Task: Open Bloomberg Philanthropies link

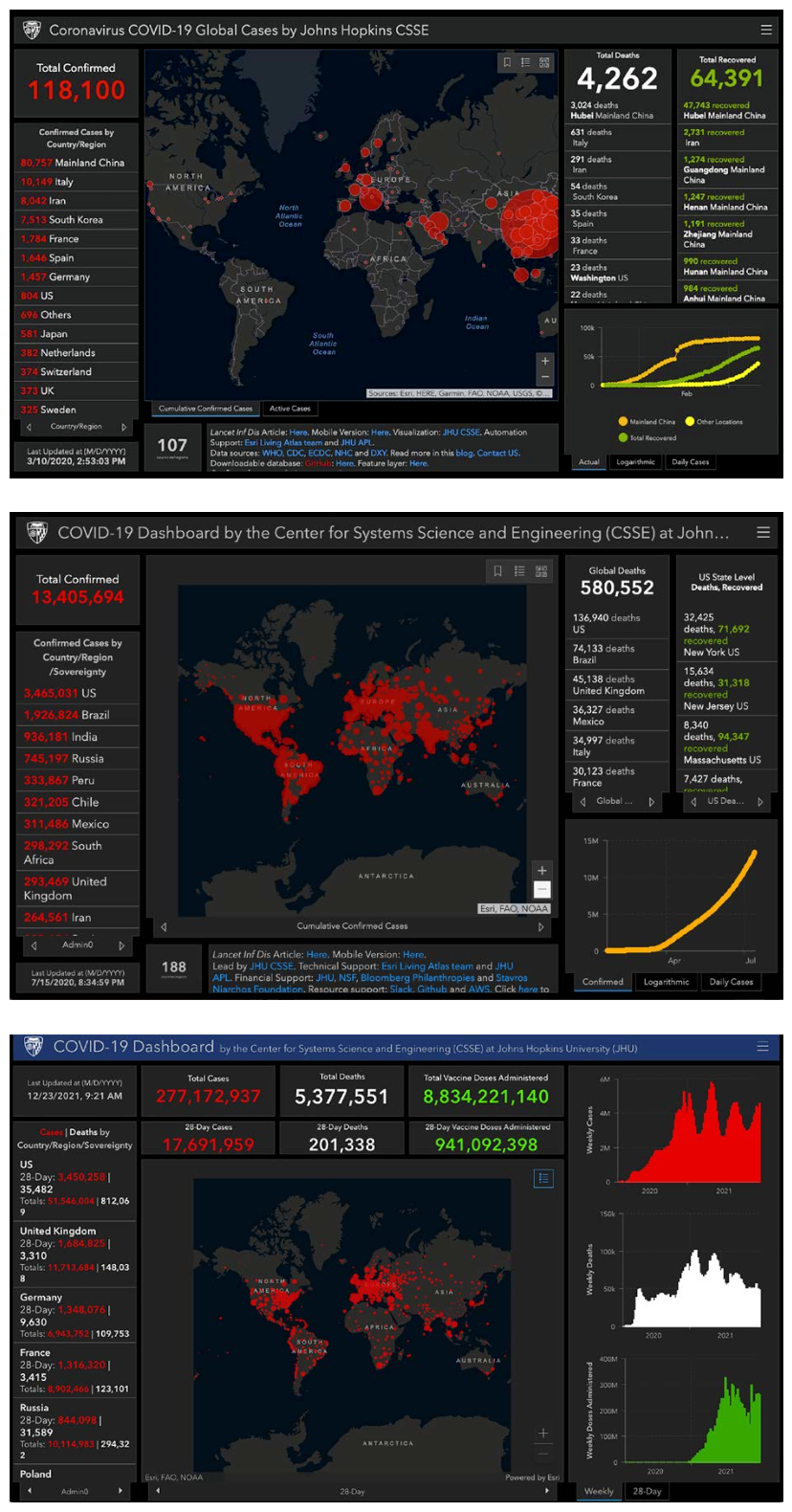Action: pyautogui.click(x=419, y=978)
